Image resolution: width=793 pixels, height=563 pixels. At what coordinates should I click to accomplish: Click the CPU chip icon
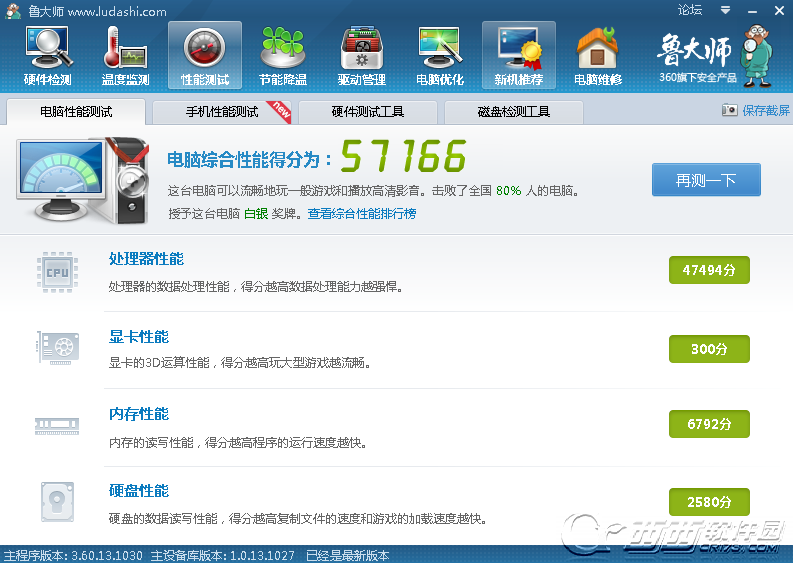point(58,272)
